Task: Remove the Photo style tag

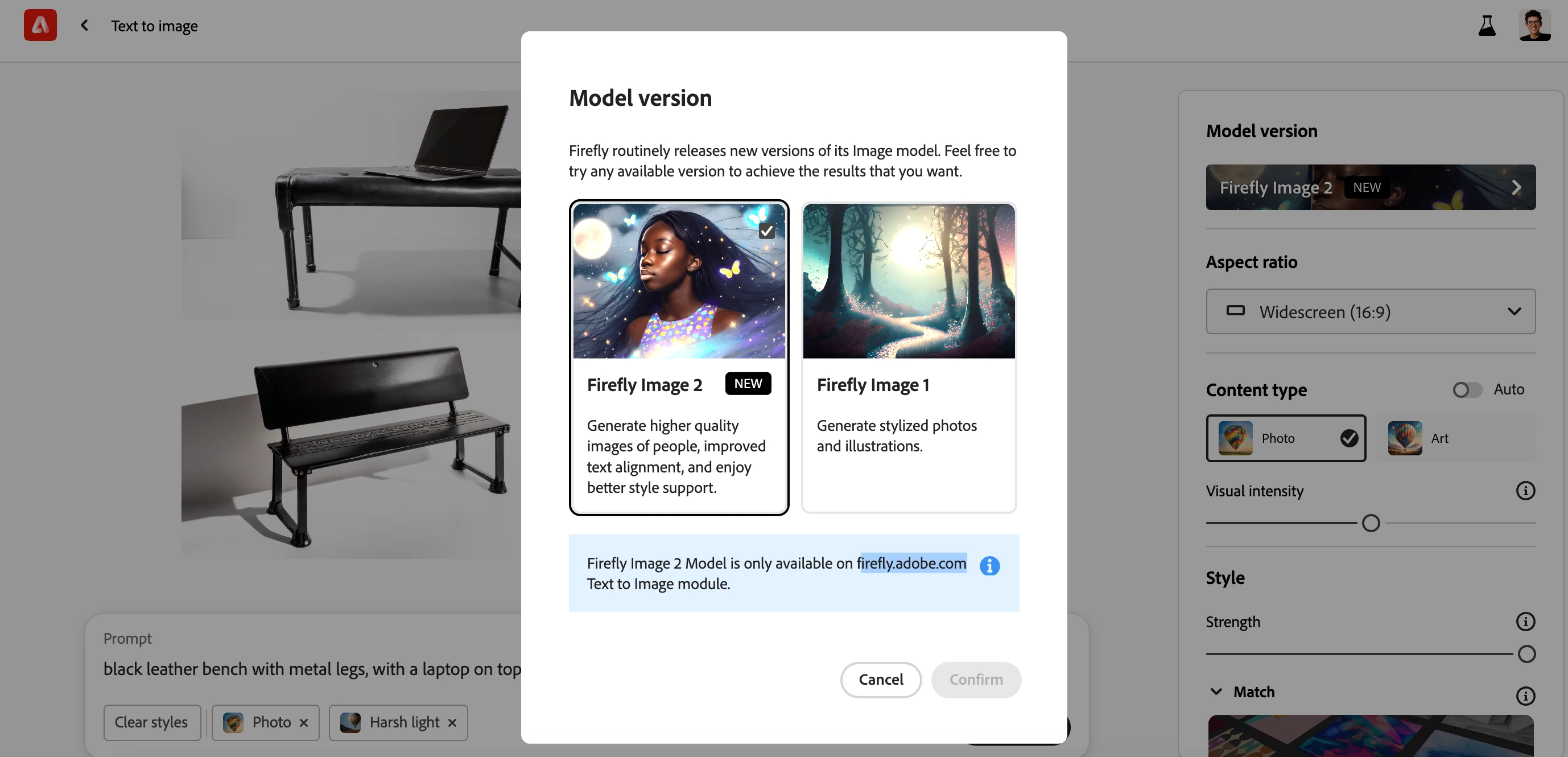Action: click(x=304, y=722)
